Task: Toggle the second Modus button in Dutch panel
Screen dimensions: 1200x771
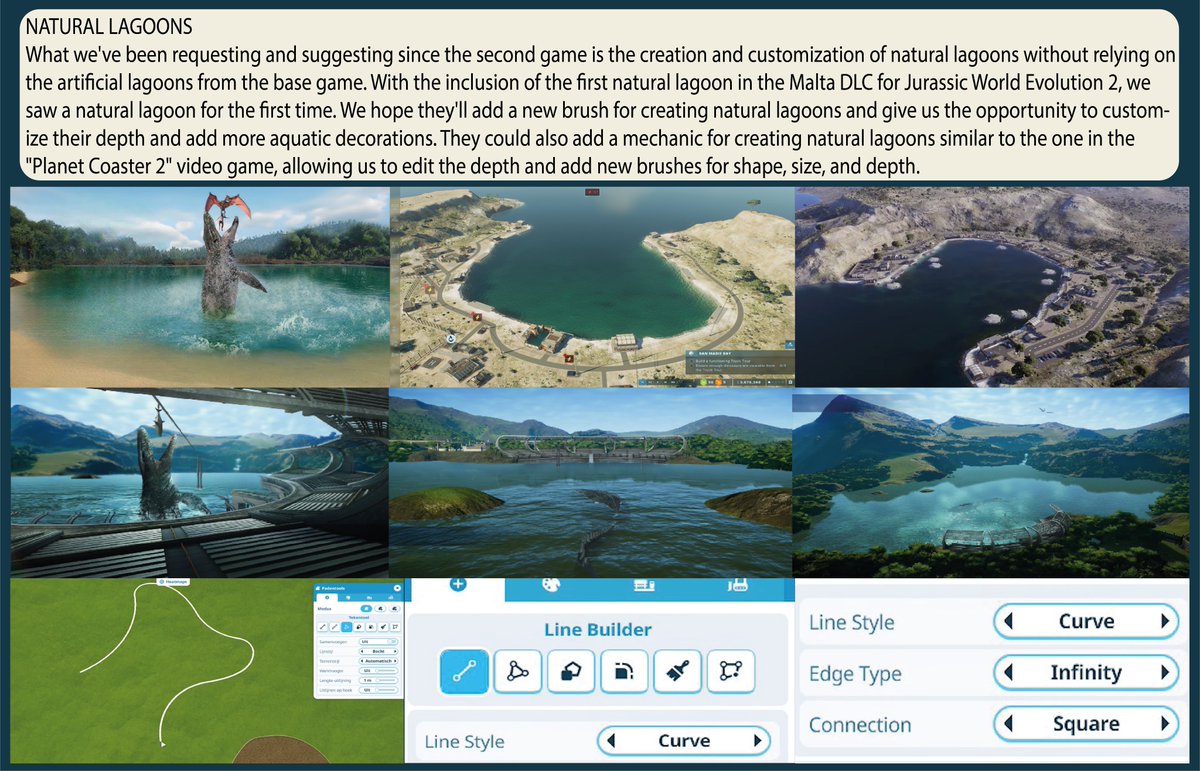Action: point(380,608)
